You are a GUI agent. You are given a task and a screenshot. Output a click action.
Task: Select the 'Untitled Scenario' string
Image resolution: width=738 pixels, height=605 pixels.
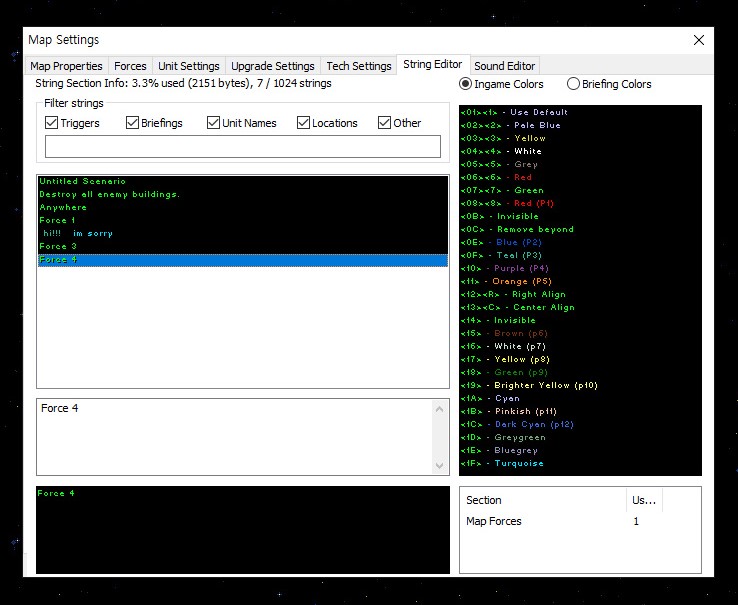243,181
